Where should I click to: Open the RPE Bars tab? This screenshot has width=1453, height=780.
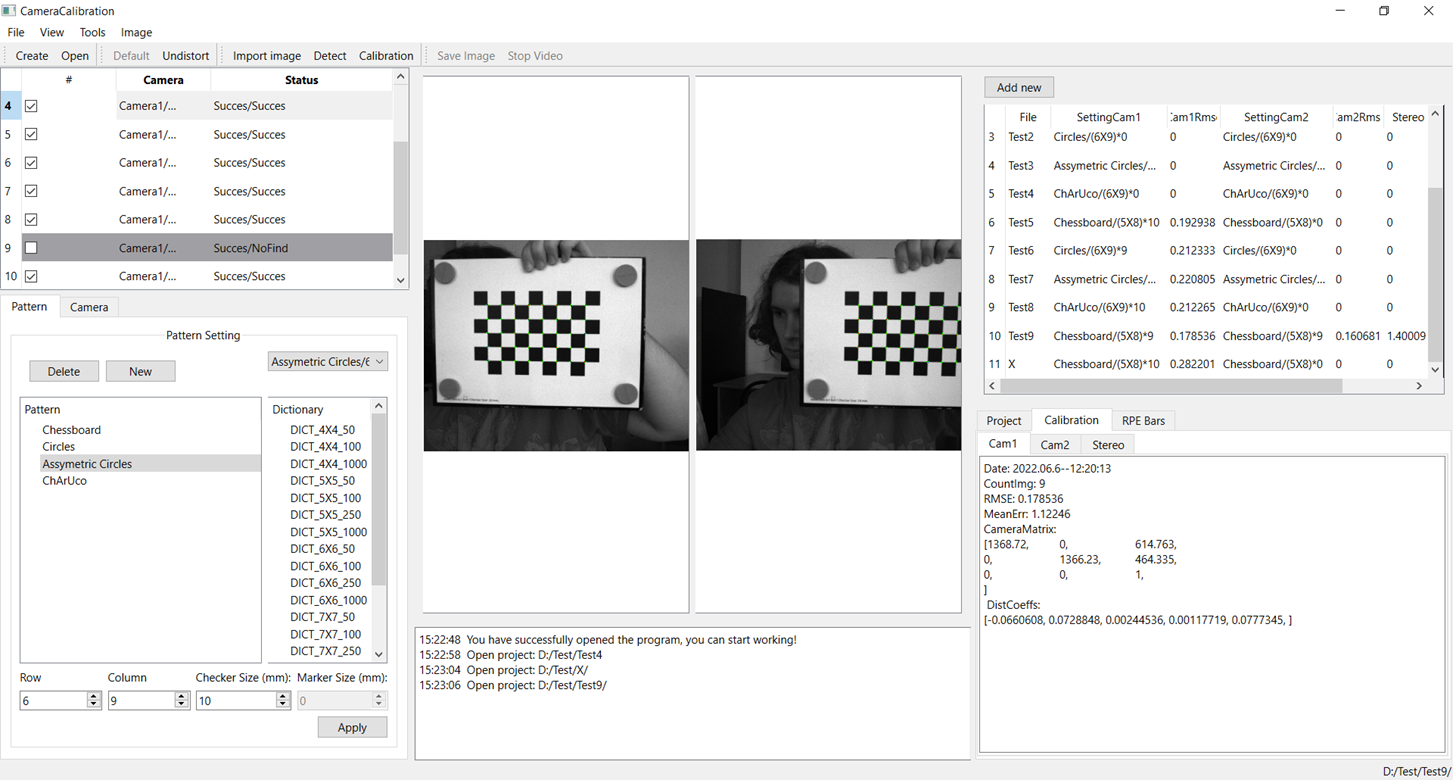pyautogui.click(x=1143, y=420)
